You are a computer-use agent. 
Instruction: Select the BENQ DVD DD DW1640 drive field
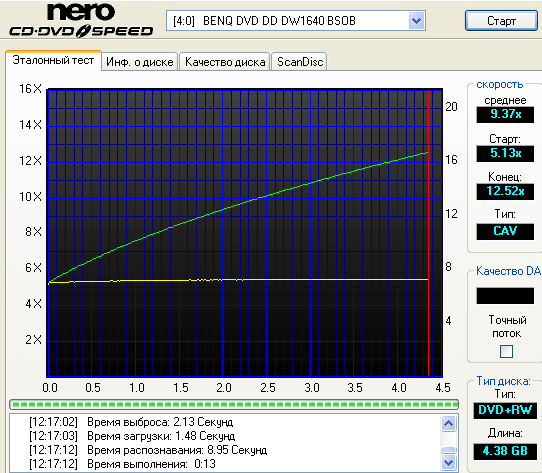(296, 21)
